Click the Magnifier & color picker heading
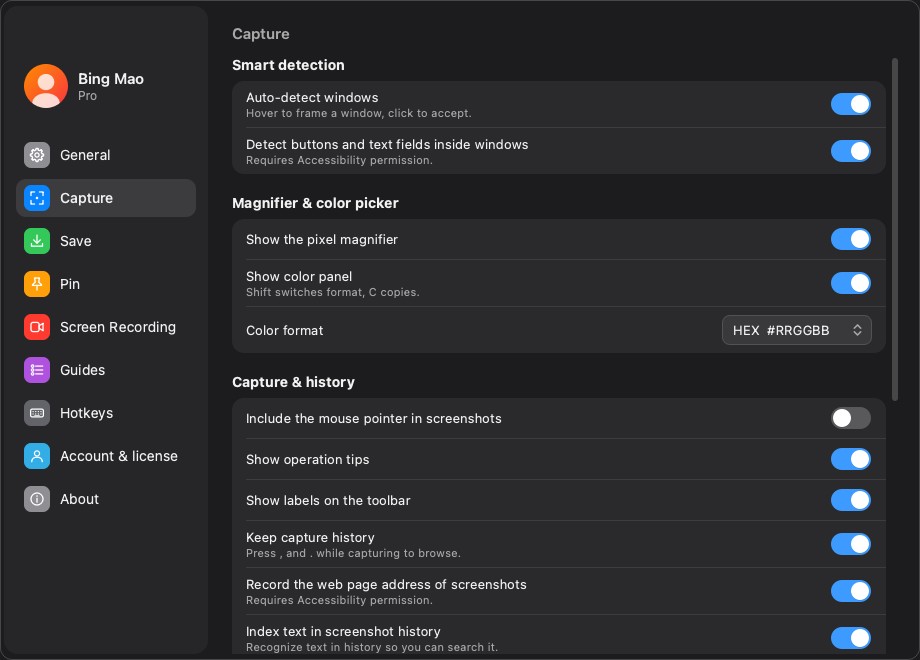Screen dimensions: 920x660 (315, 203)
